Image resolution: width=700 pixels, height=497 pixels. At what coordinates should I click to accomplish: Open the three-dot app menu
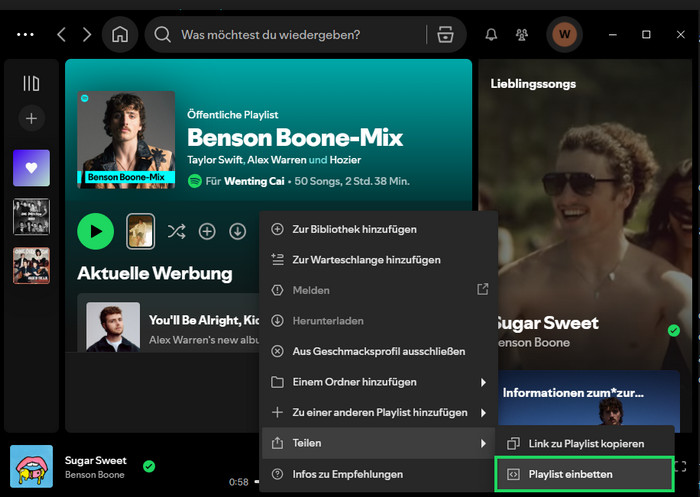pos(25,34)
